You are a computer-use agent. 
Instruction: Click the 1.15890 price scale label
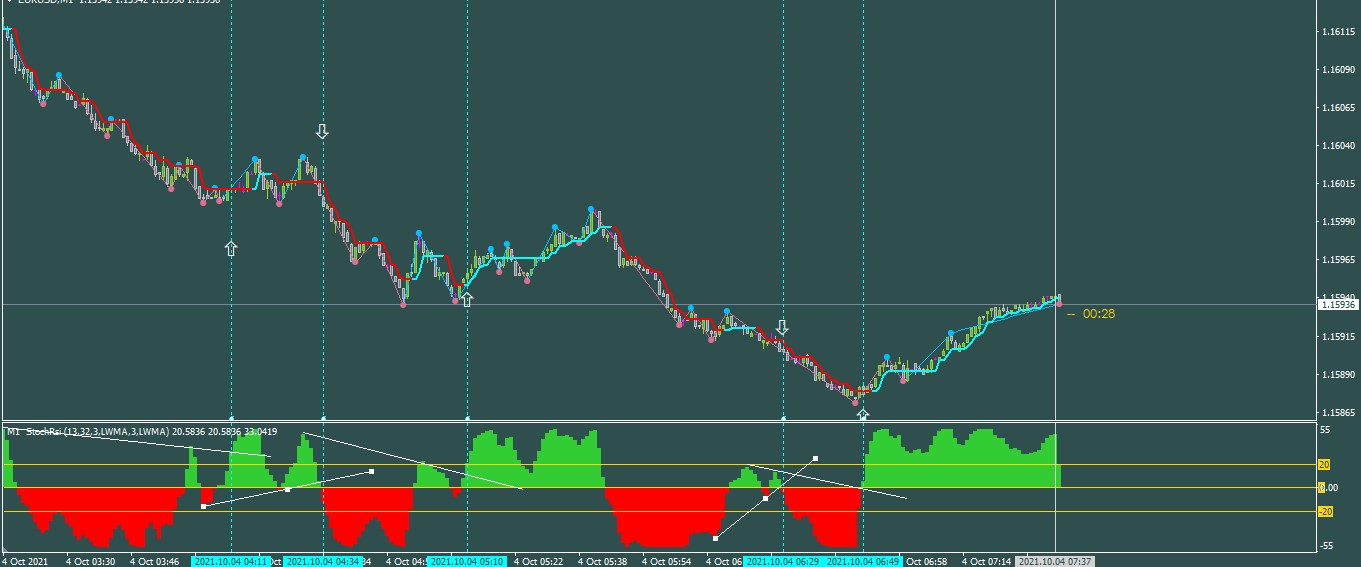(1338, 375)
